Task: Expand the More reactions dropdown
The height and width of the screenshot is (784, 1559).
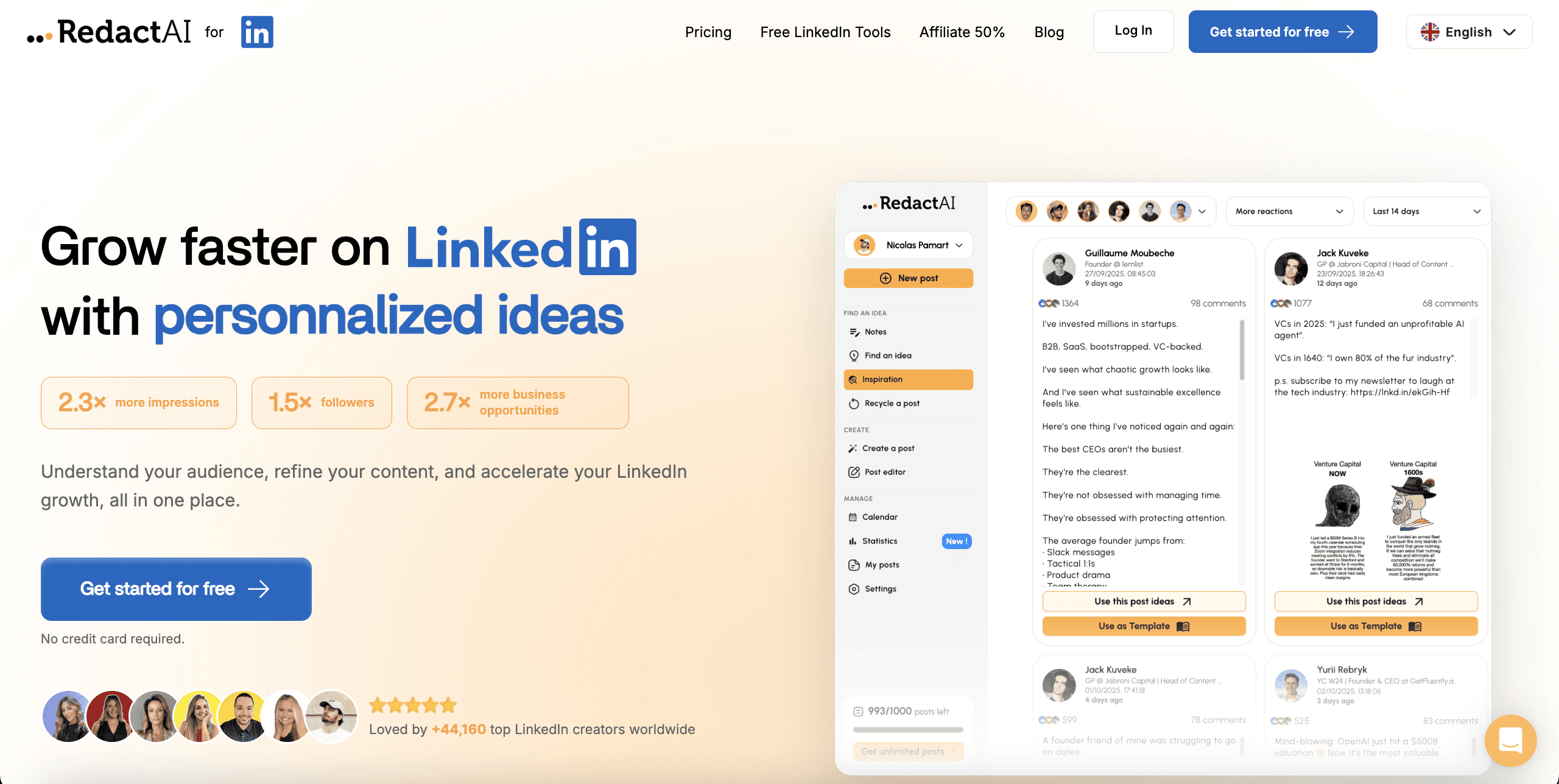Action: pos(1289,211)
